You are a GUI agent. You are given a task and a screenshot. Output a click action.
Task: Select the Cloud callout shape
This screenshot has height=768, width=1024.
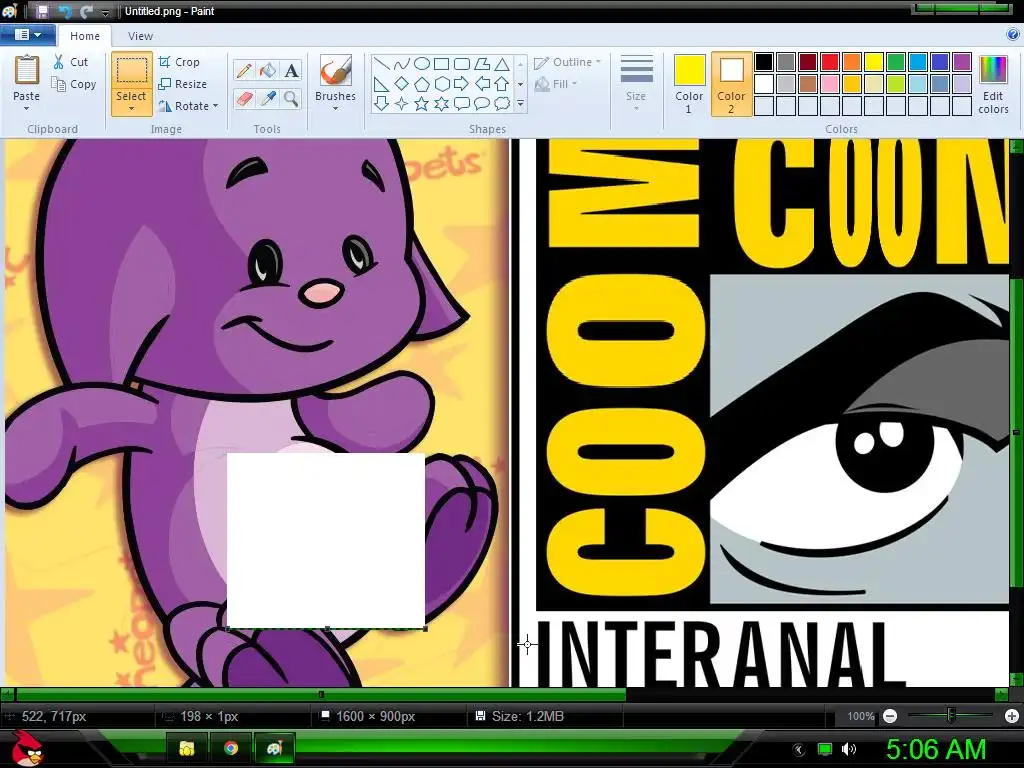click(x=502, y=104)
